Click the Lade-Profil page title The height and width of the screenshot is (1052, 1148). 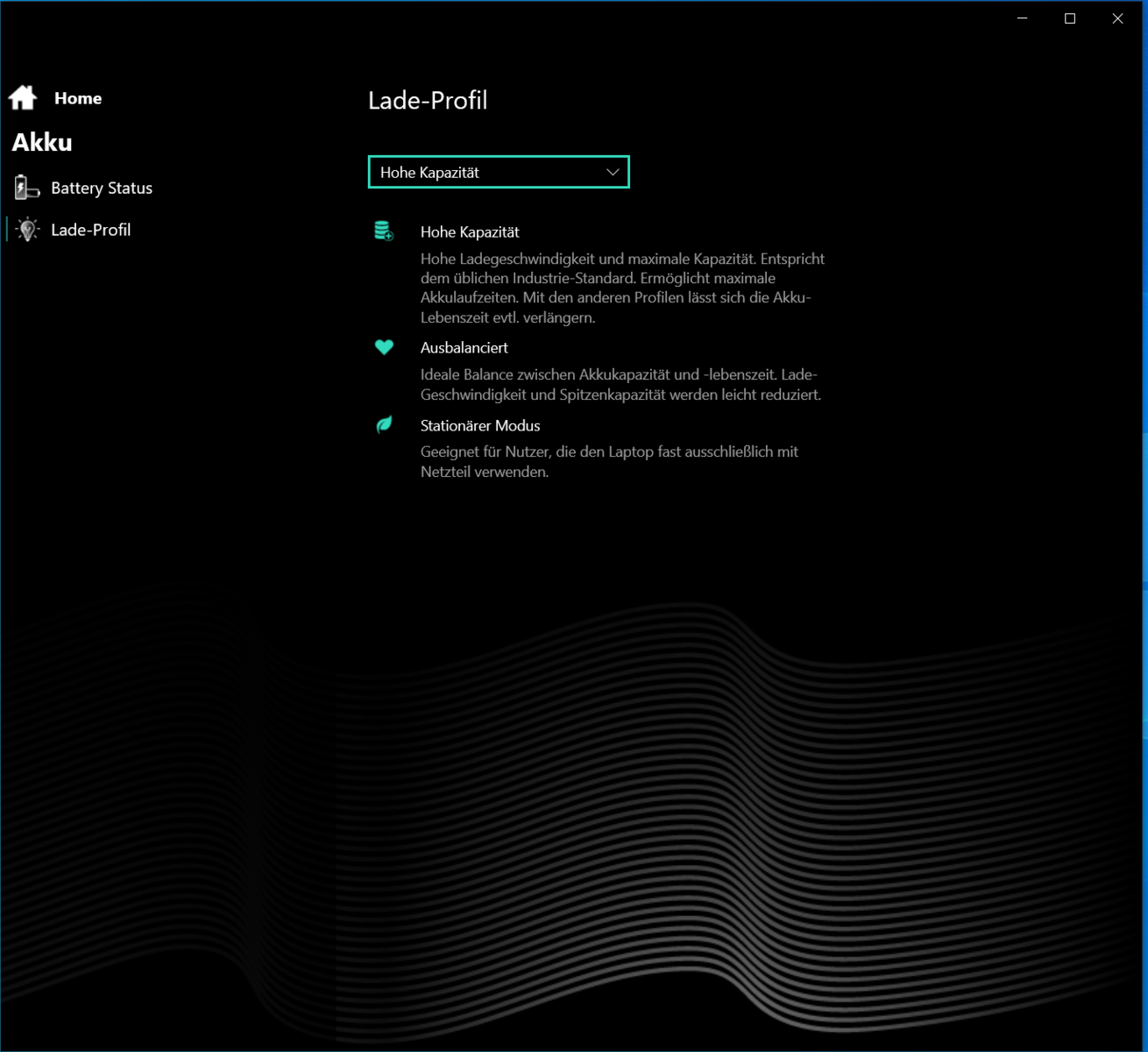pos(428,101)
